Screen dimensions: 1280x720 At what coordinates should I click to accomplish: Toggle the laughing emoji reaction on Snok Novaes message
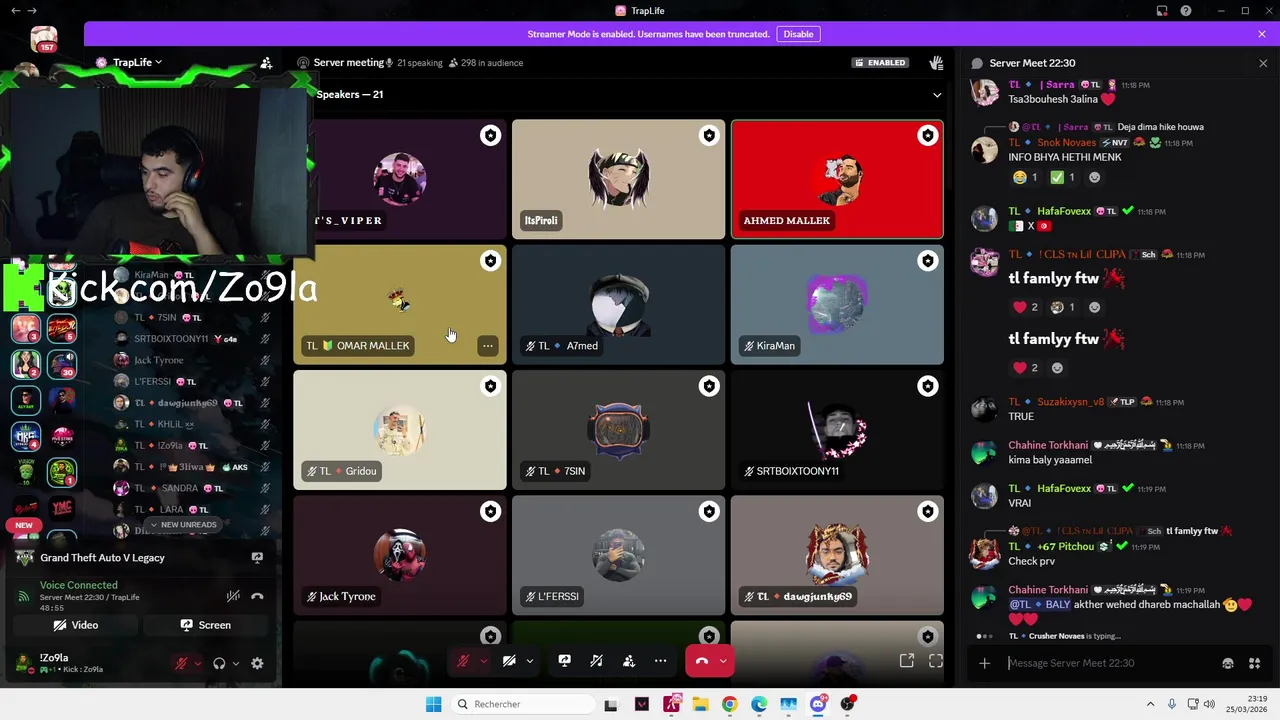1026,177
